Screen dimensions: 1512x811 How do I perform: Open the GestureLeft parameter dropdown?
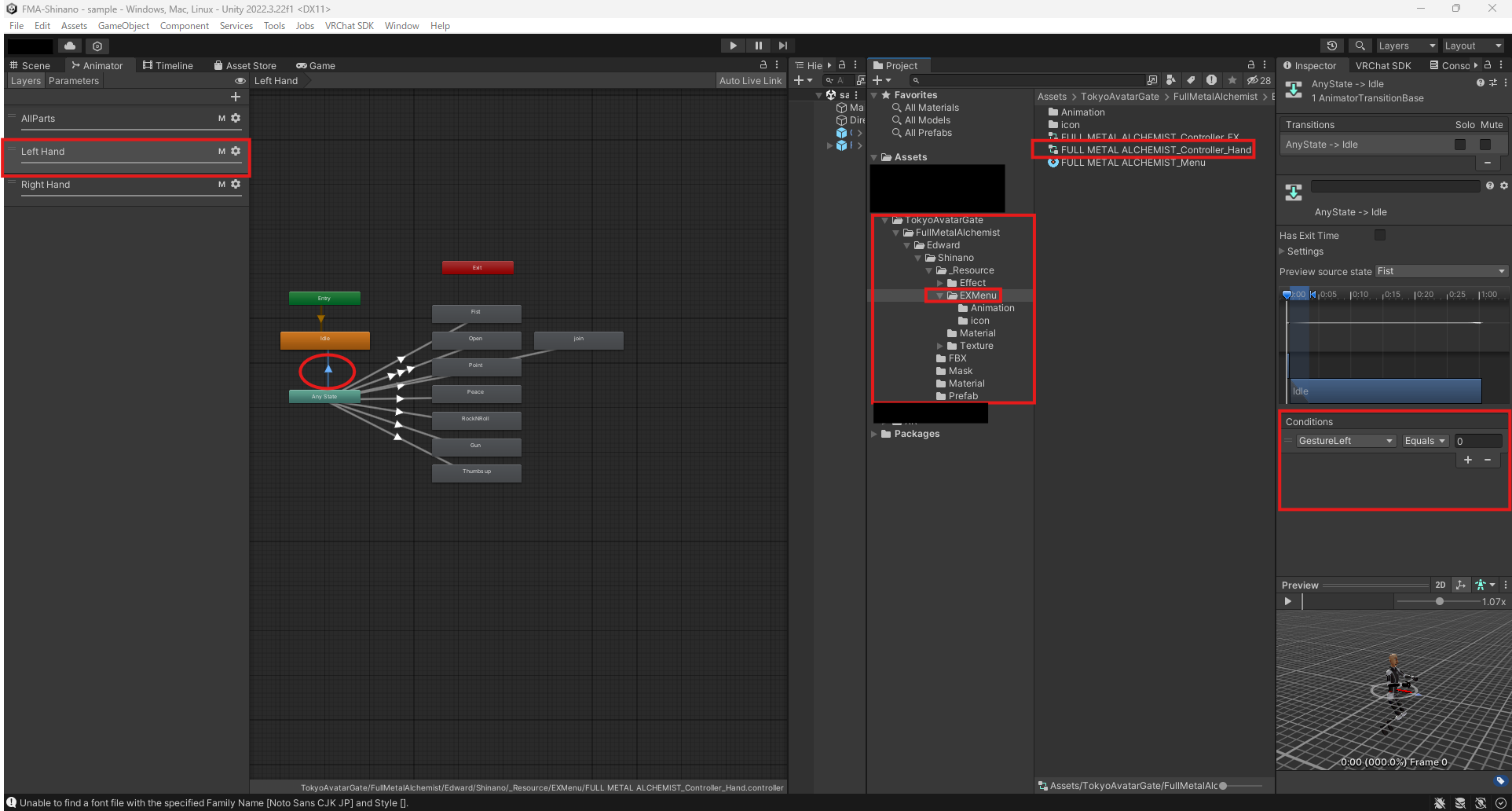click(x=1344, y=441)
